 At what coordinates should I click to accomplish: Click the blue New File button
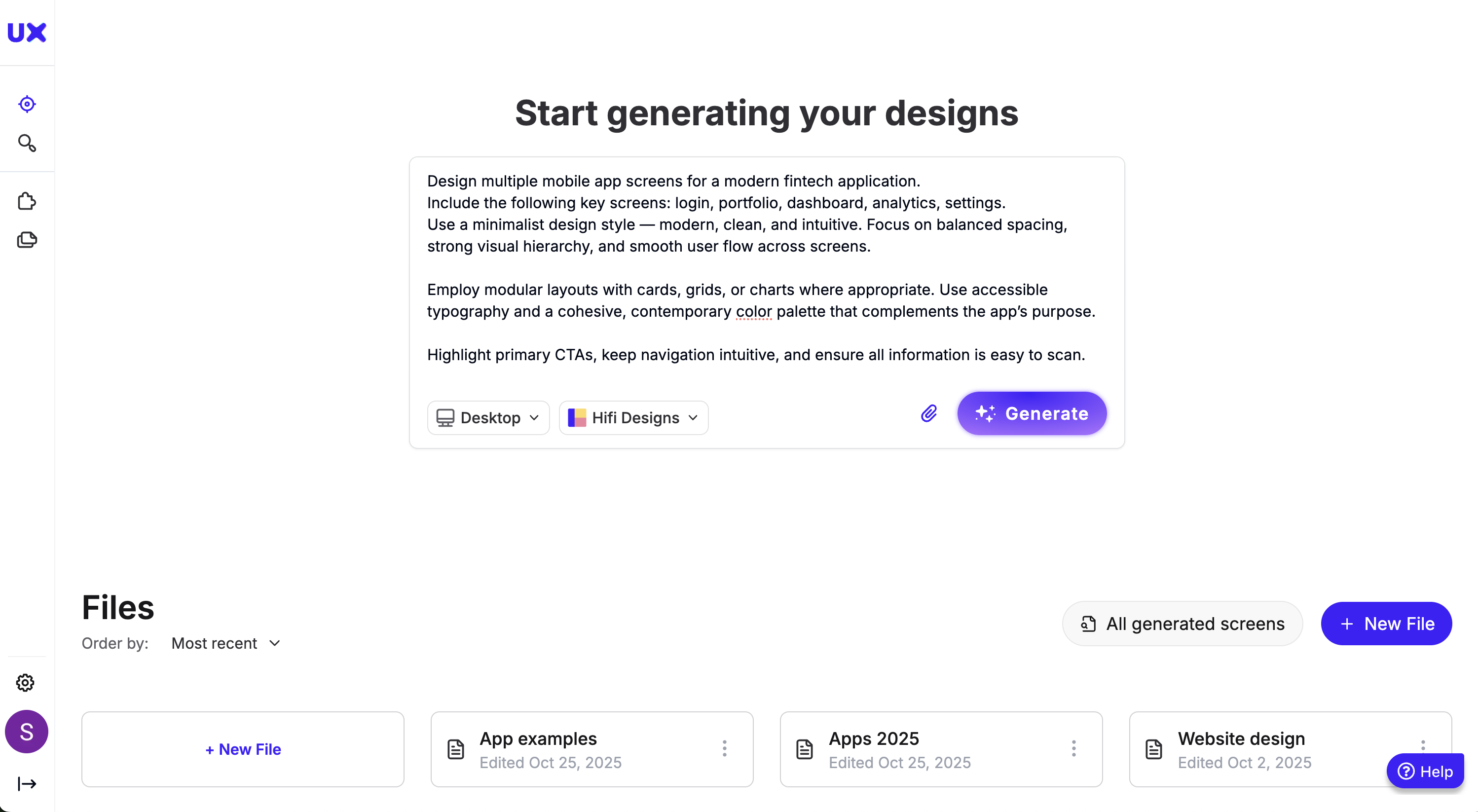pos(1386,623)
